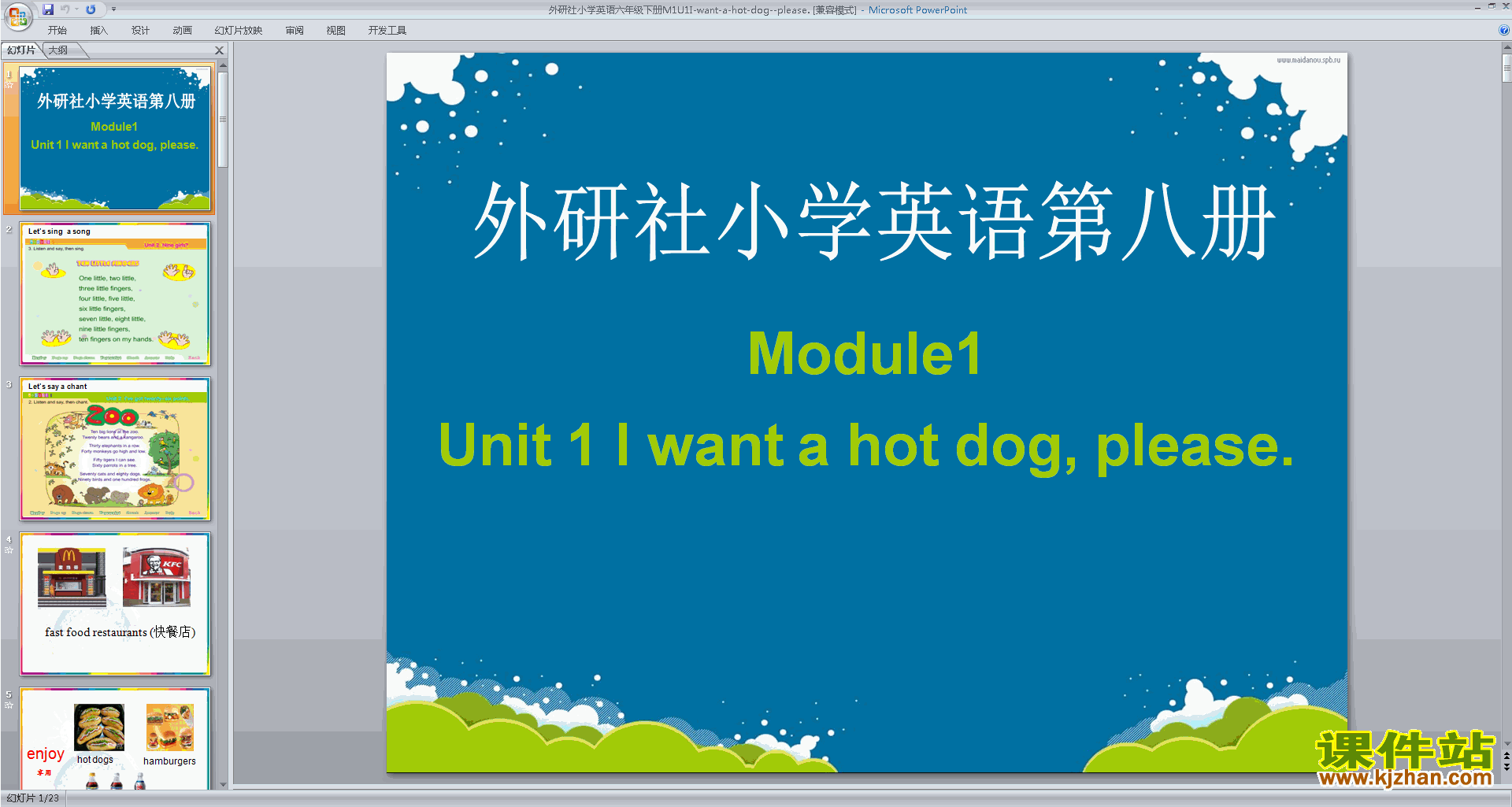Viewport: 1512px width, 807px height.
Task: Click the blue Help question mark icon
Action: (x=1503, y=31)
